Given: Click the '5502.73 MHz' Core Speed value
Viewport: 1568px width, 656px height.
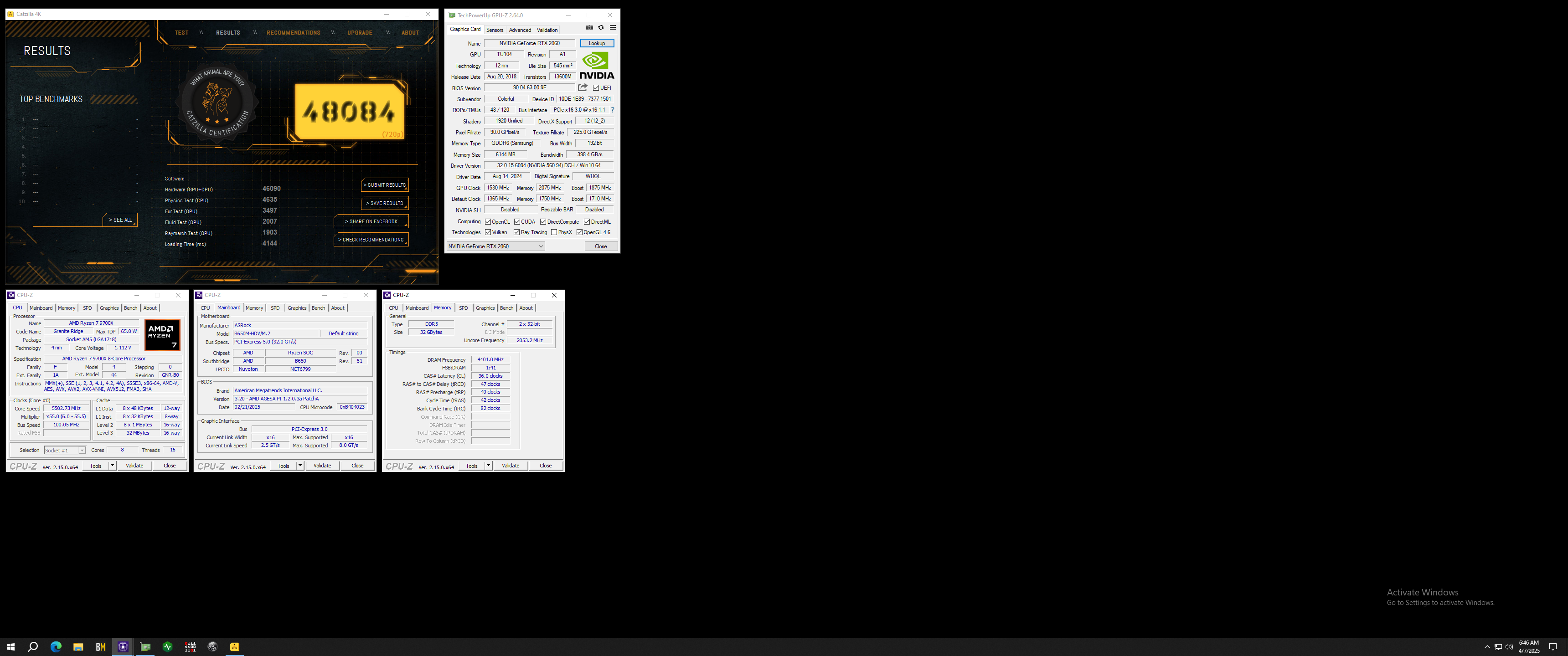Looking at the screenshot, I should tap(67, 408).
